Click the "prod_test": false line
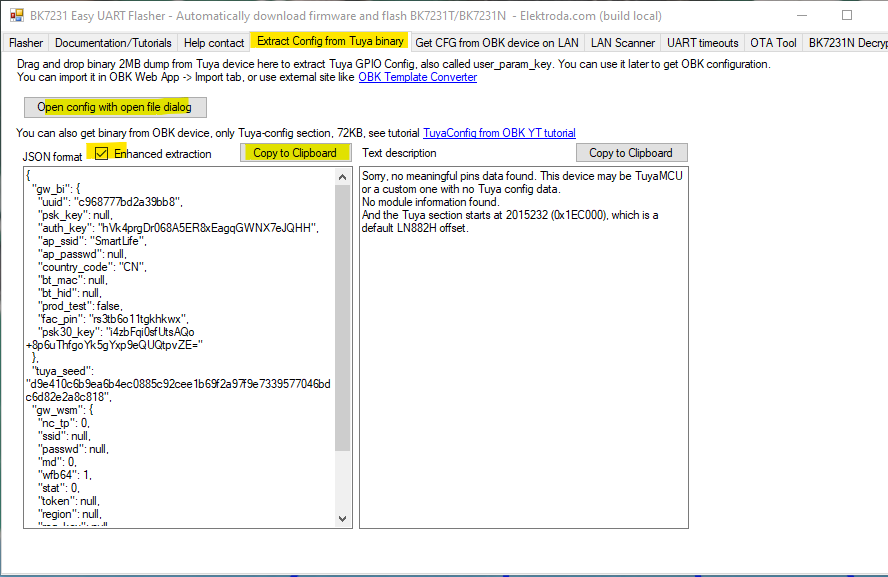This screenshot has width=888, height=577. [80, 306]
